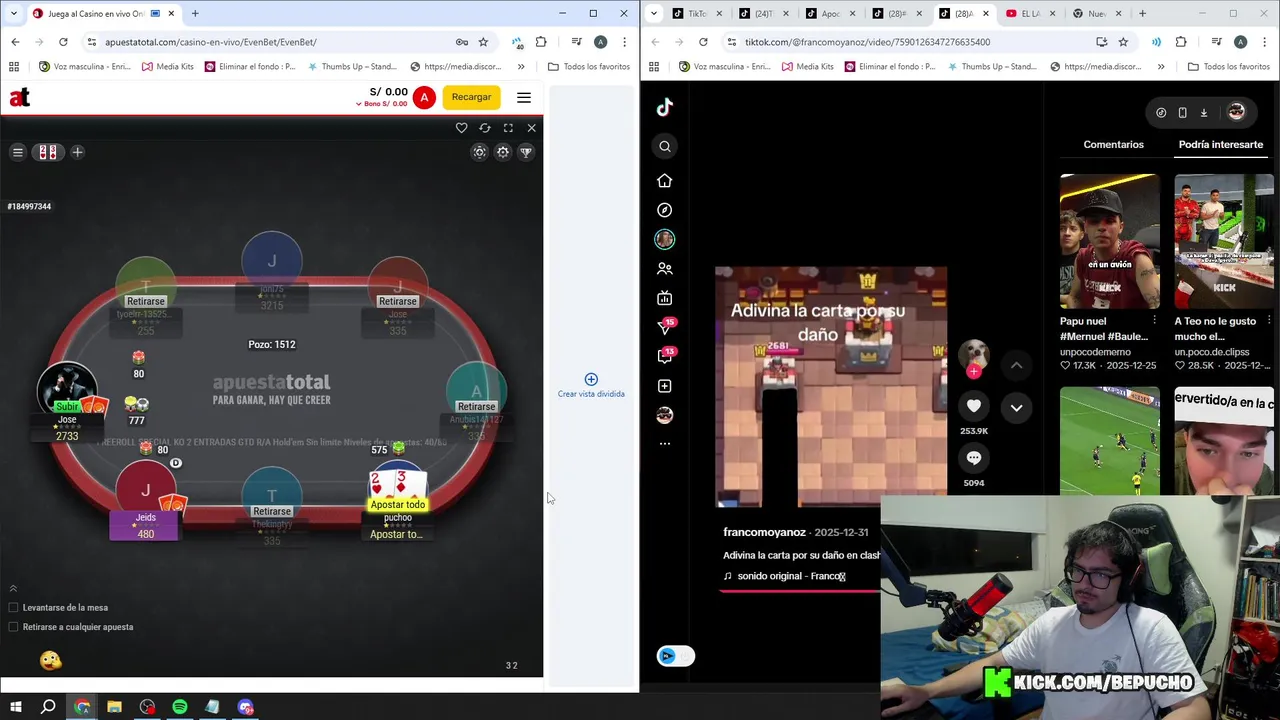Open Papu nuel #Mernuel video thumbnail
The width and height of the screenshot is (1280, 720).
(x=1110, y=241)
